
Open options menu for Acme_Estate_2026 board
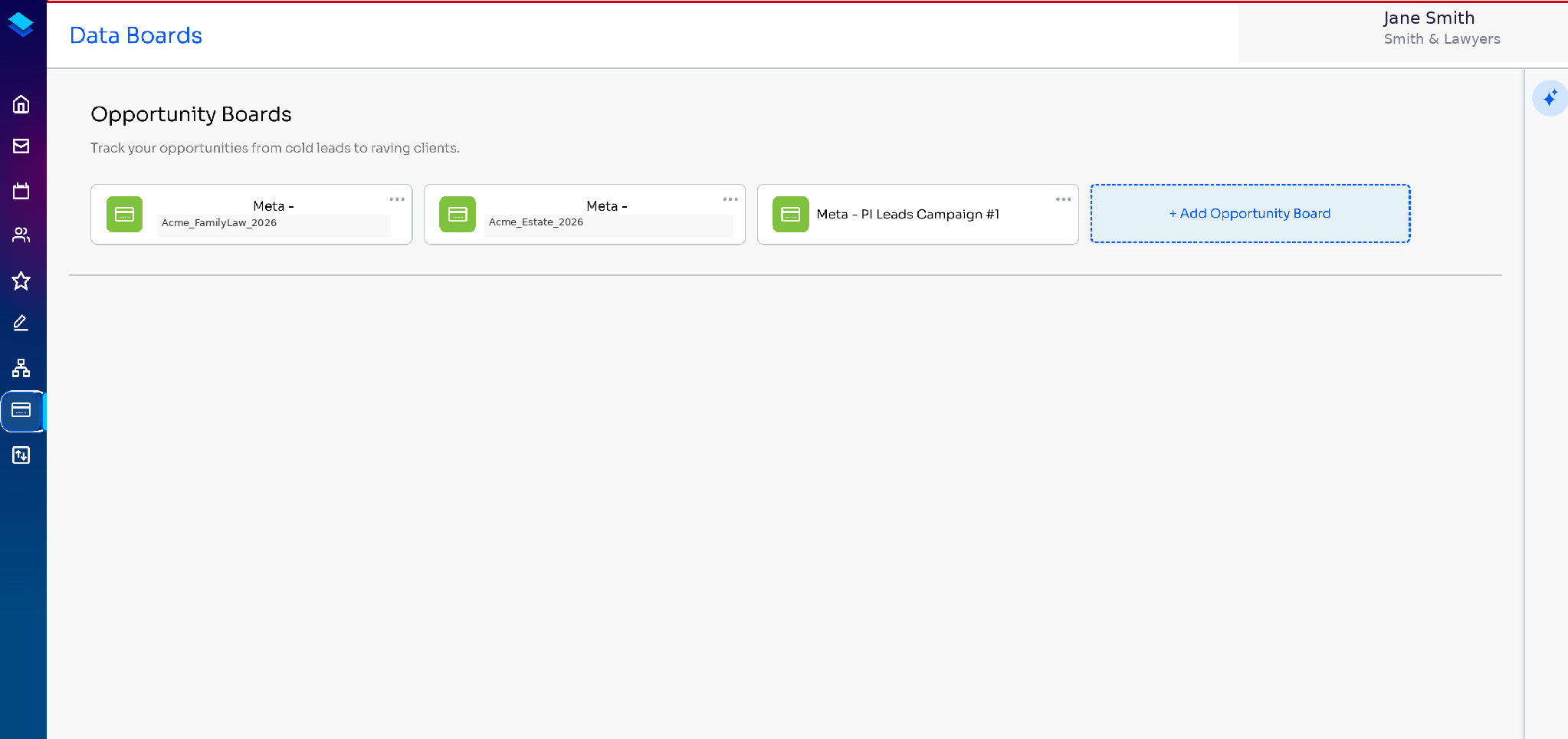pyautogui.click(x=730, y=199)
